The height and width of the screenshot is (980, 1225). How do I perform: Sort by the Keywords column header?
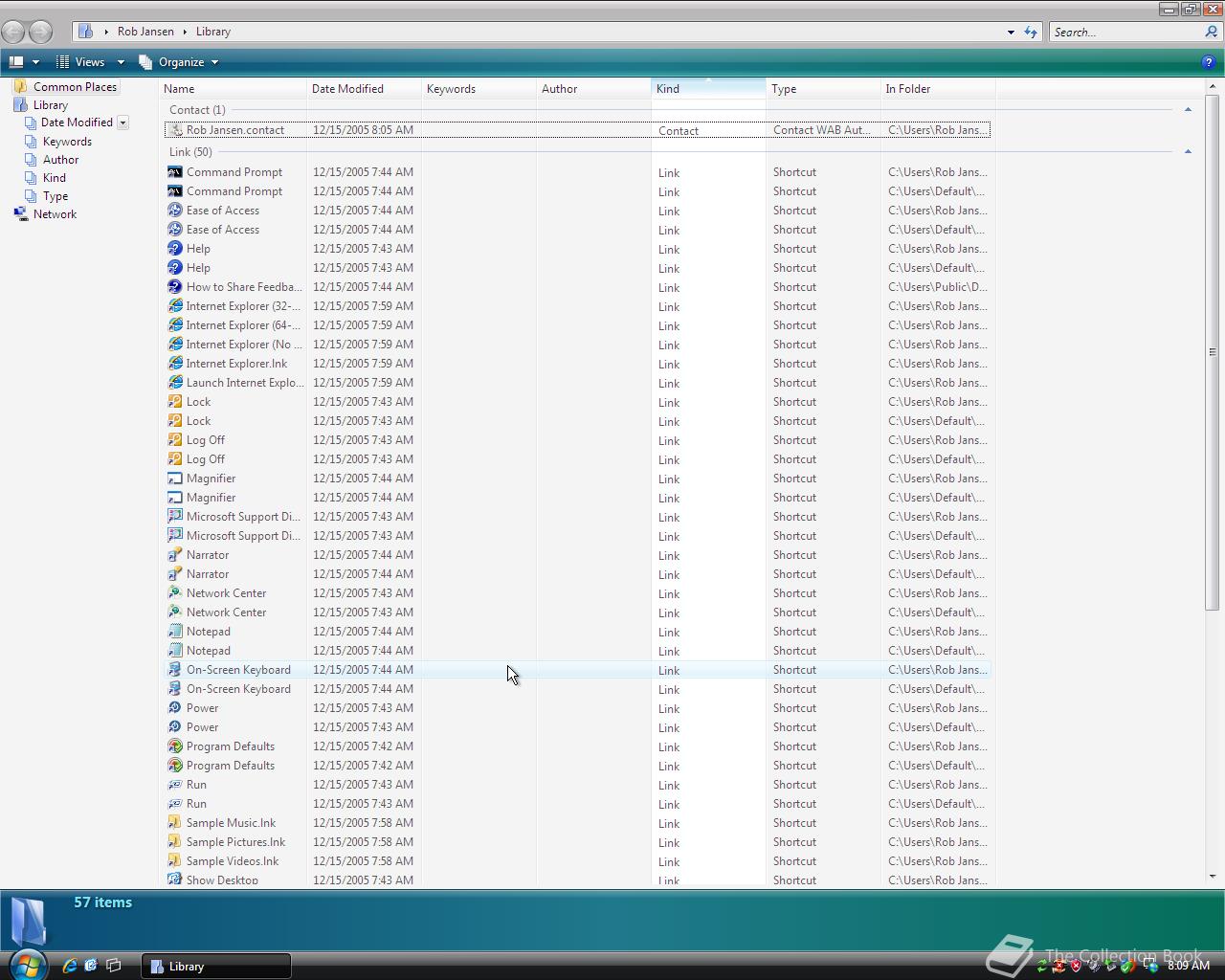pos(479,88)
